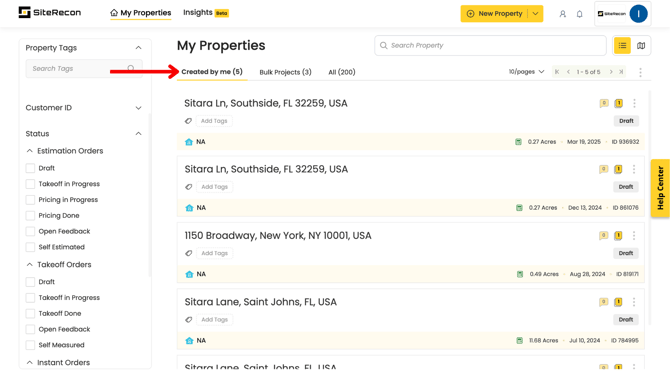Click Add Tags on property ID 784995
This screenshot has height=377, width=670.
tap(215, 320)
